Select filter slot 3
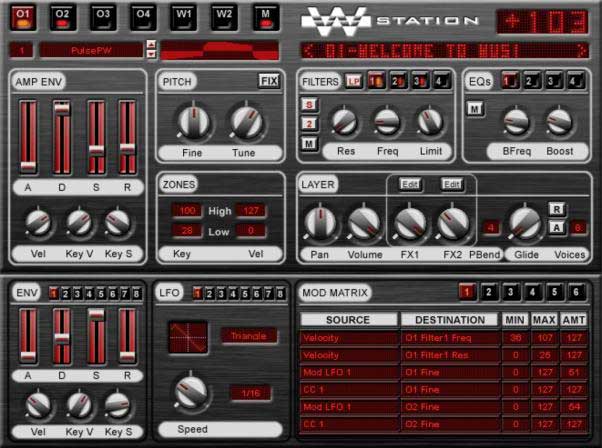Screen dimensions: 602x448 tap(420, 81)
